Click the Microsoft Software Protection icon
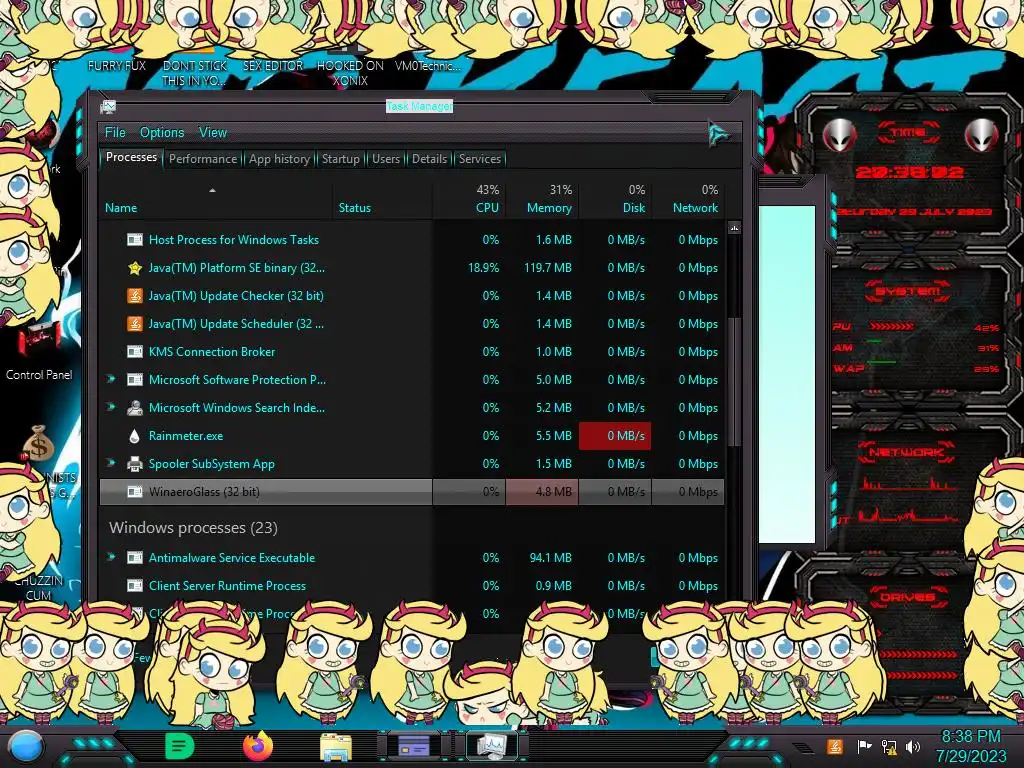 coord(135,380)
